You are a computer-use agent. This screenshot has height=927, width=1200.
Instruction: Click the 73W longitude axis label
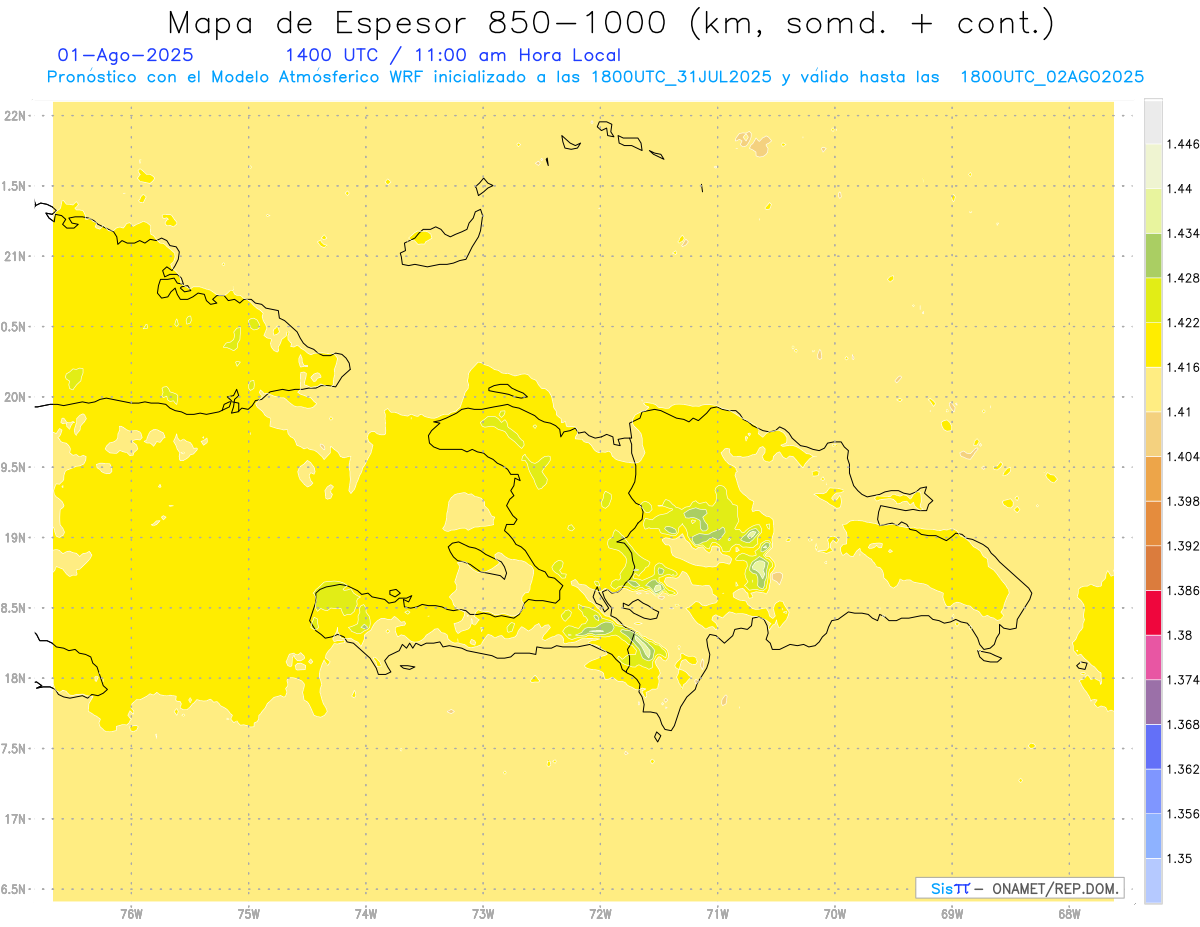tap(483, 913)
